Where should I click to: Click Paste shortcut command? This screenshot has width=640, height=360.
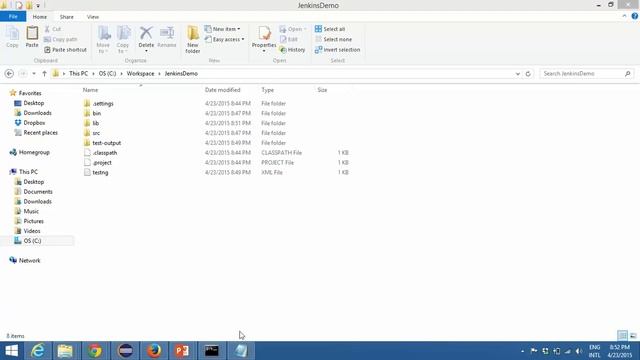65,49
